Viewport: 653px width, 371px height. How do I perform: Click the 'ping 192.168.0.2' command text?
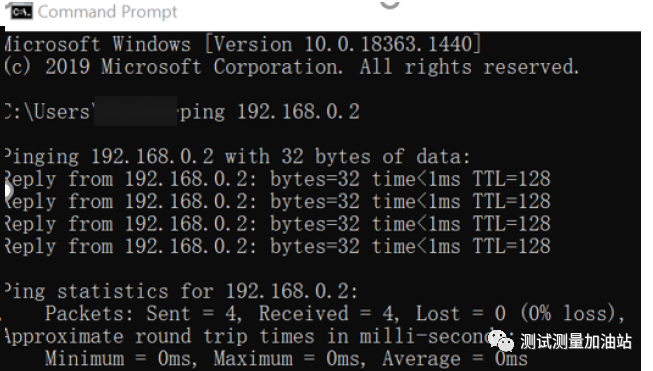click(269, 112)
